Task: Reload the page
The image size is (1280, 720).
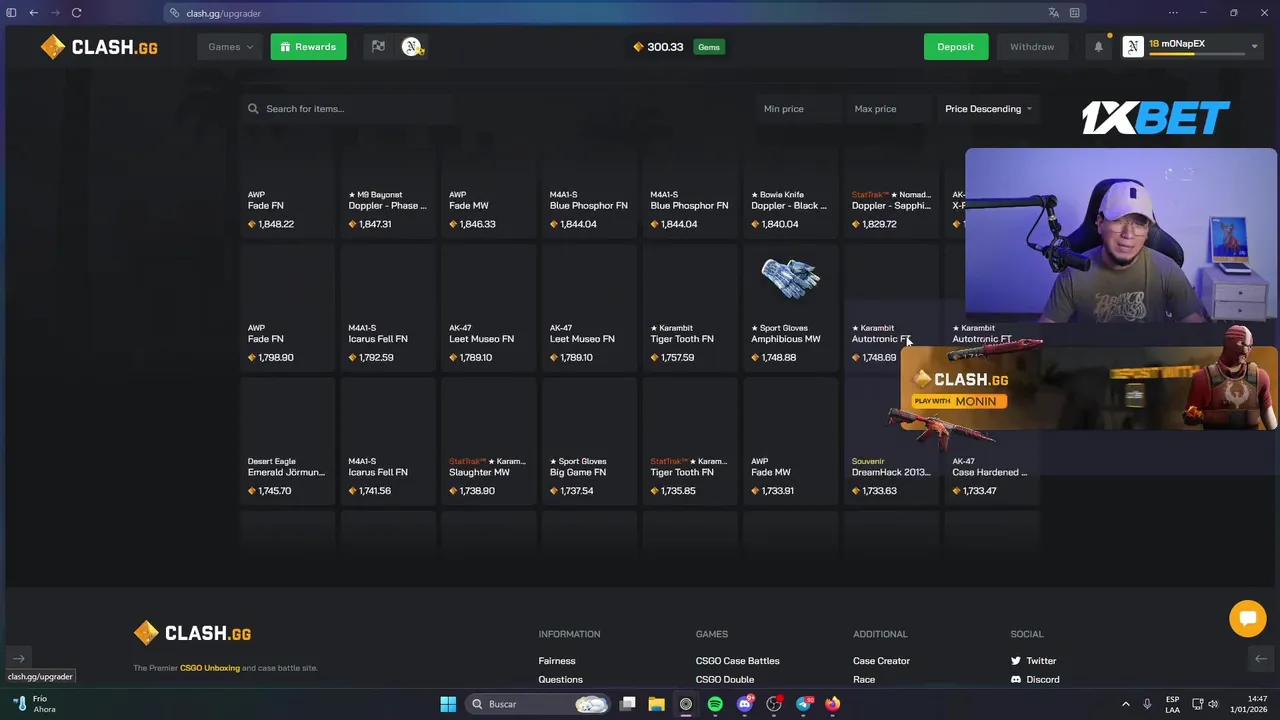Action: (x=76, y=13)
